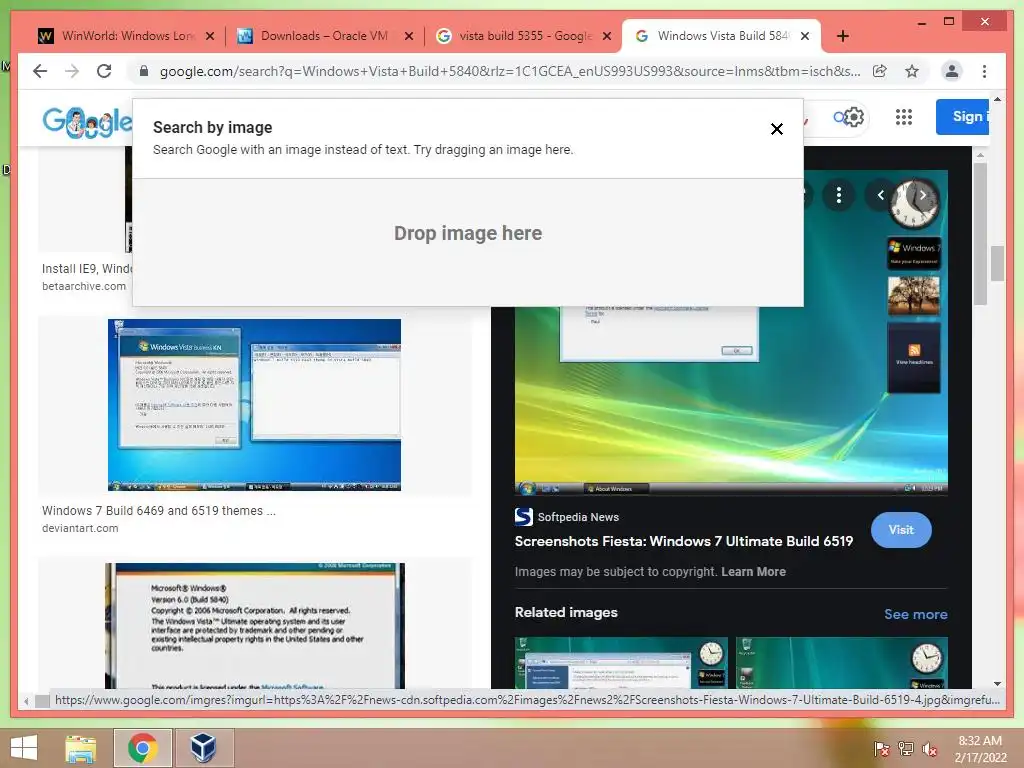This screenshot has height=768, width=1024.
Task: Open the network tray icon
Action: [x=906, y=748]
